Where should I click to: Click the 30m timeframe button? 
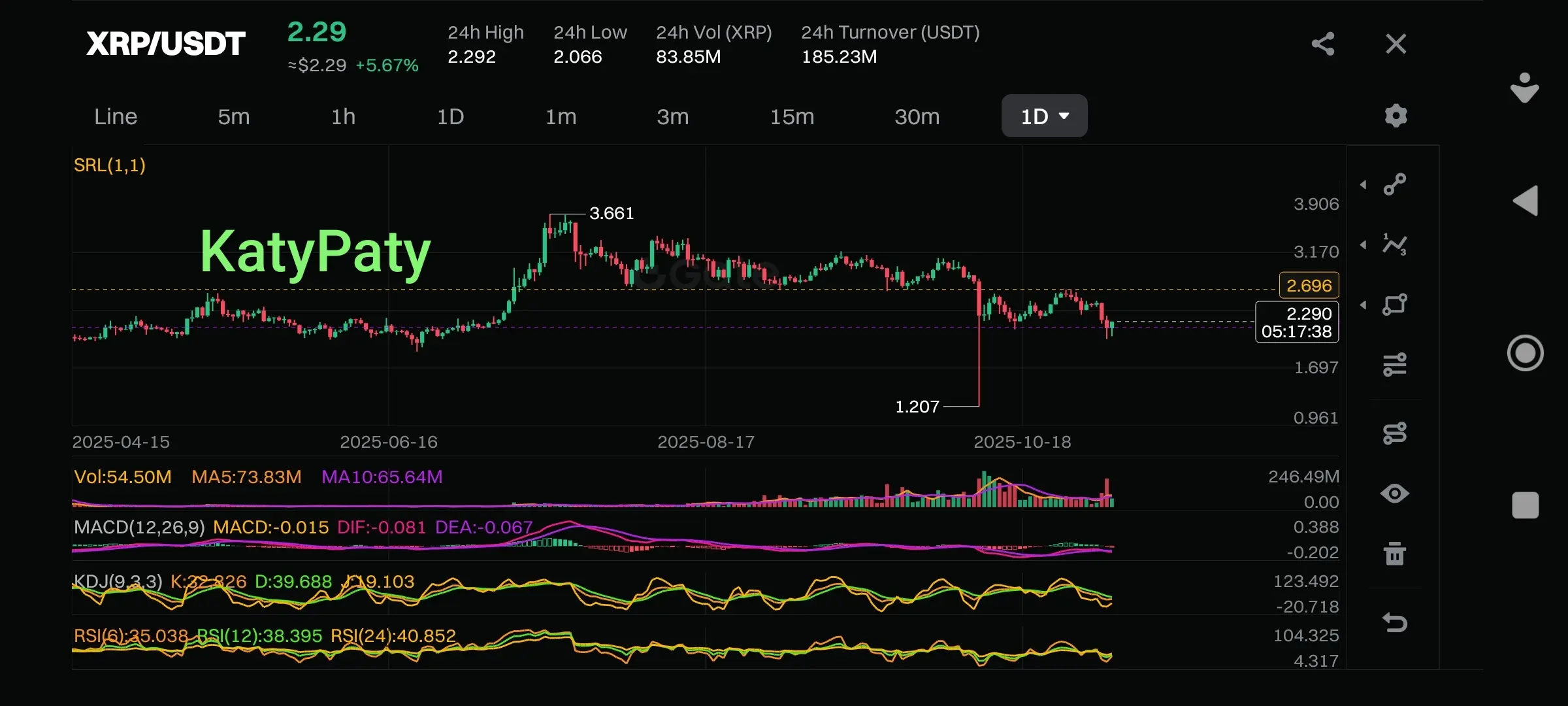917,116
